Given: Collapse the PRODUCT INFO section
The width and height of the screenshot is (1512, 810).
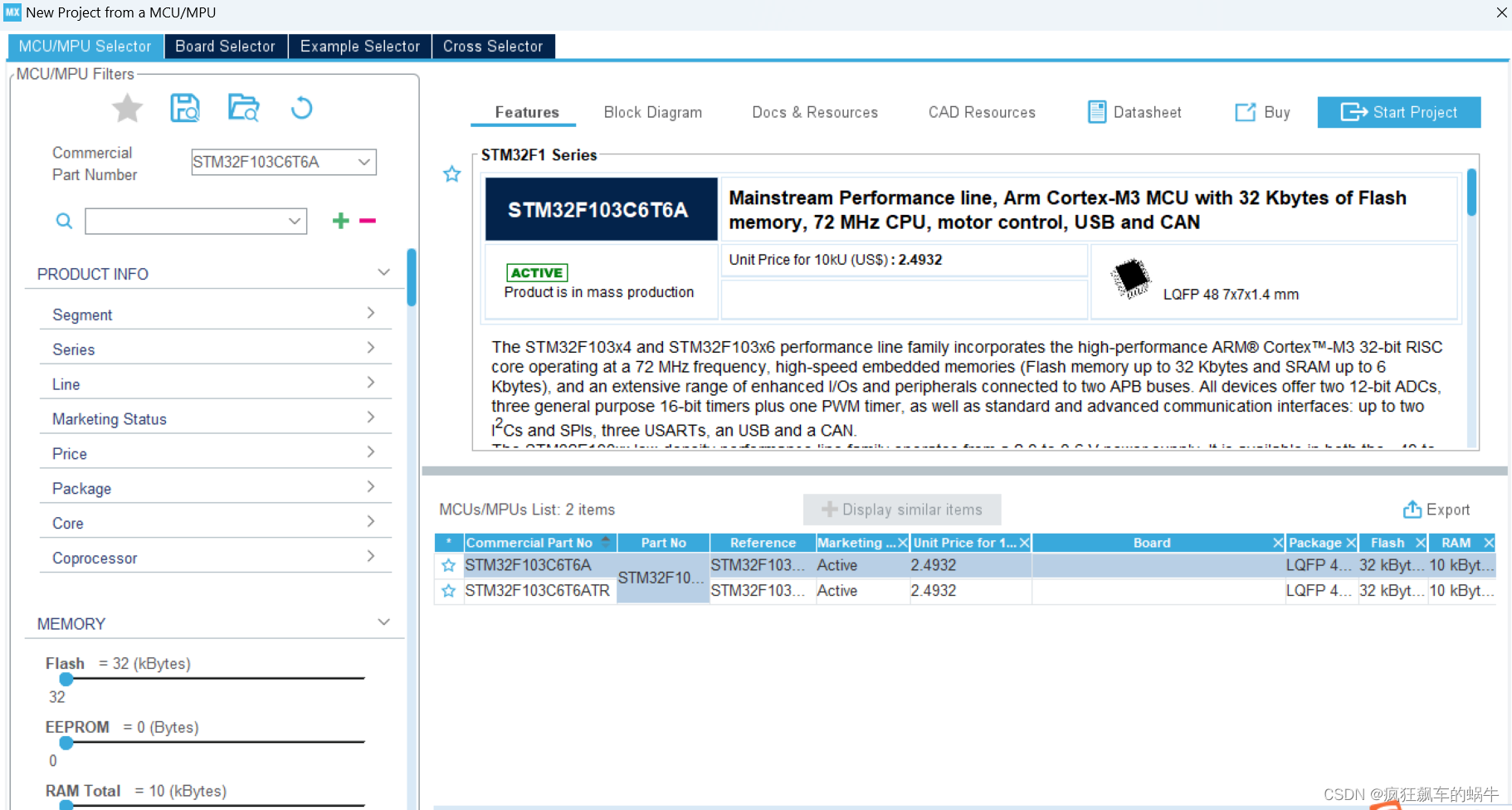Looking at the screenshot, I should coord(383,273).
